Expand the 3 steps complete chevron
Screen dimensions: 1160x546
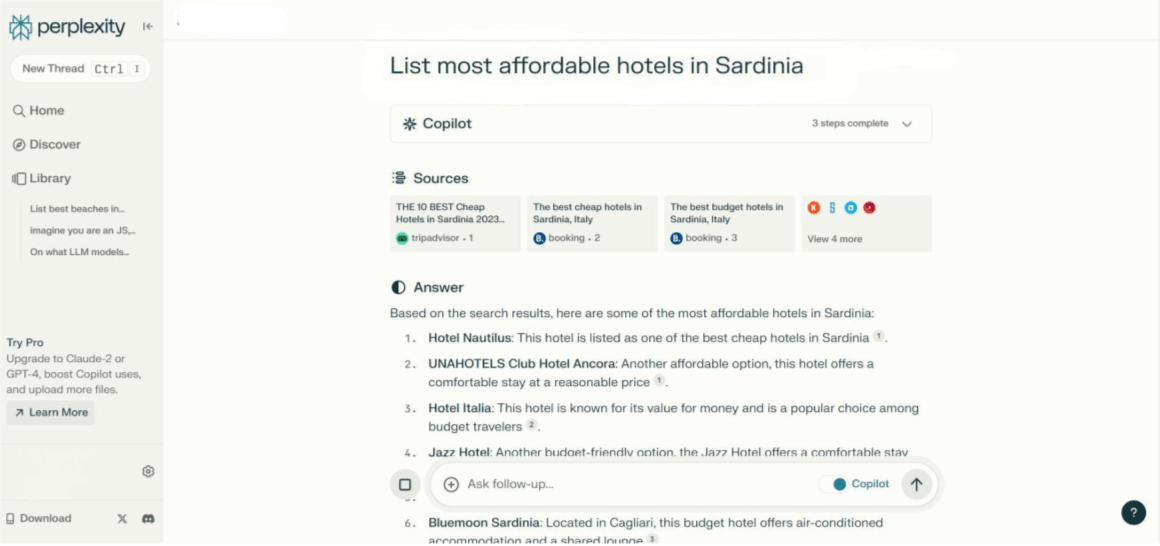(907, 124)
